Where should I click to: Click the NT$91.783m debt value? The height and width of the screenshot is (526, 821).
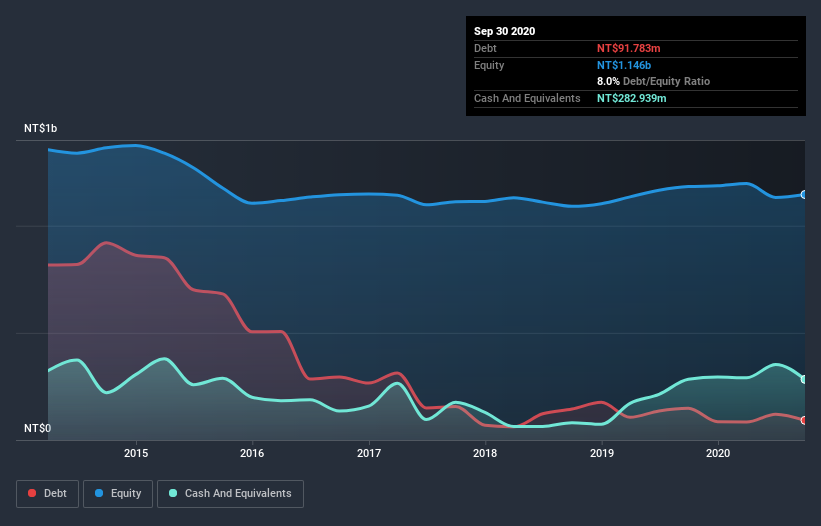pyautogui.click(x=628, y=48)
